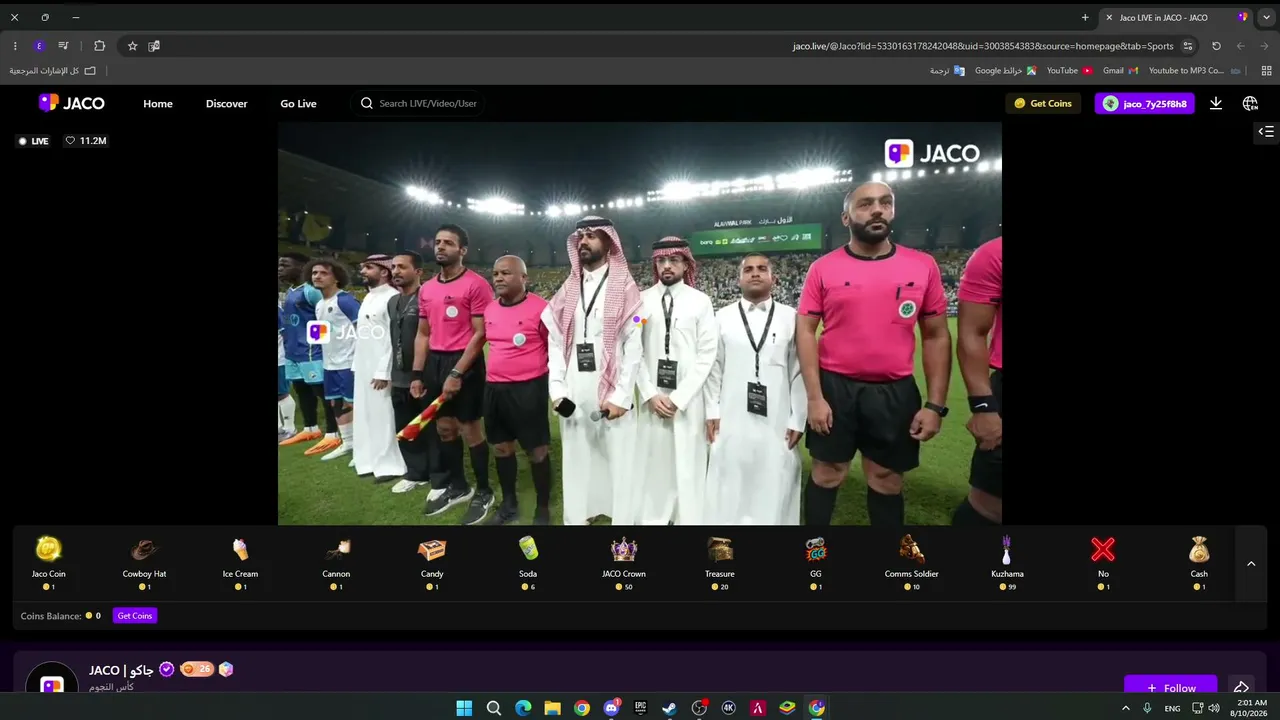Send the JACO Crown gift
The image size is (1280, 720).
click(624, 563)
